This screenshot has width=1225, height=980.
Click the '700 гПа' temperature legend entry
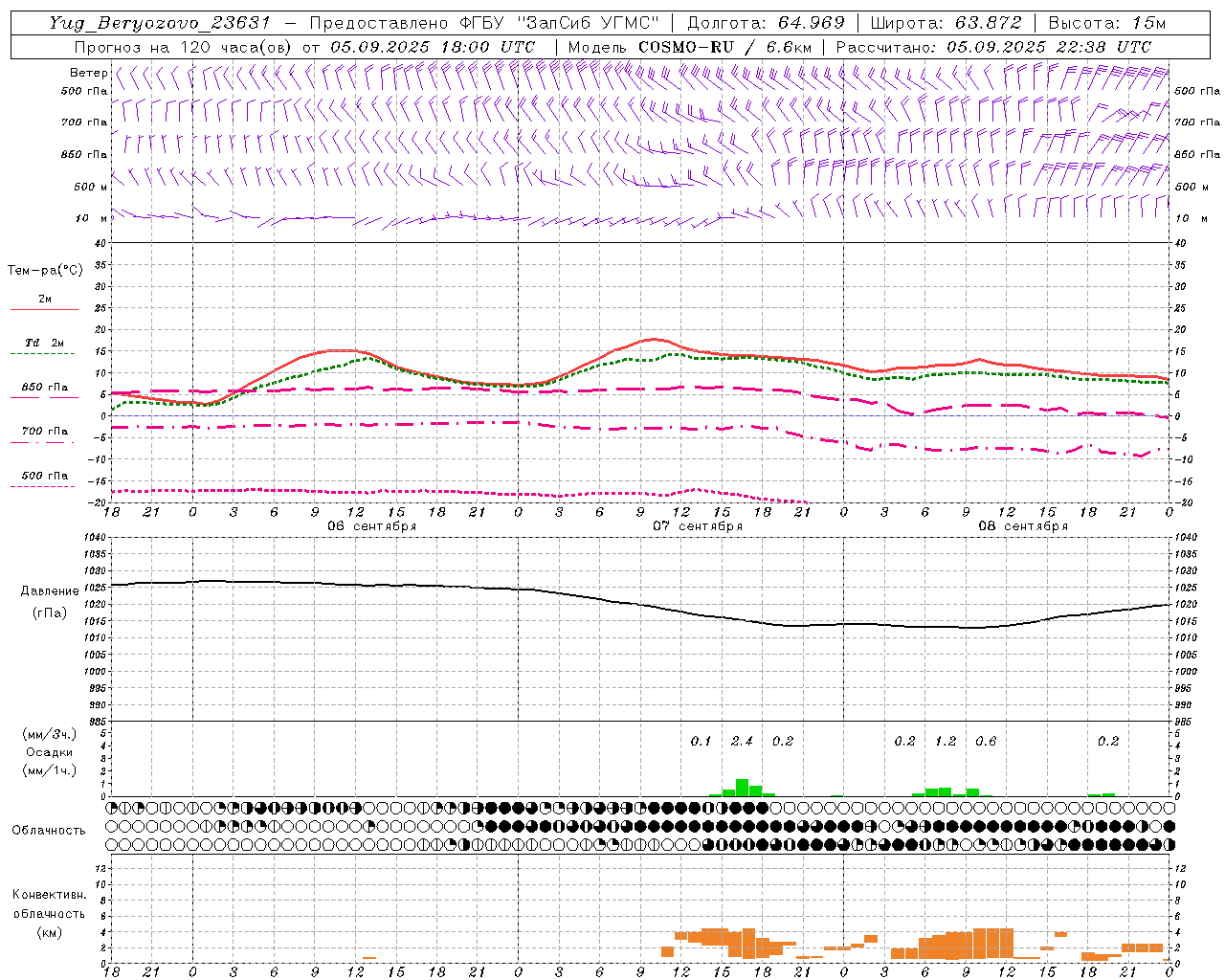44,432
